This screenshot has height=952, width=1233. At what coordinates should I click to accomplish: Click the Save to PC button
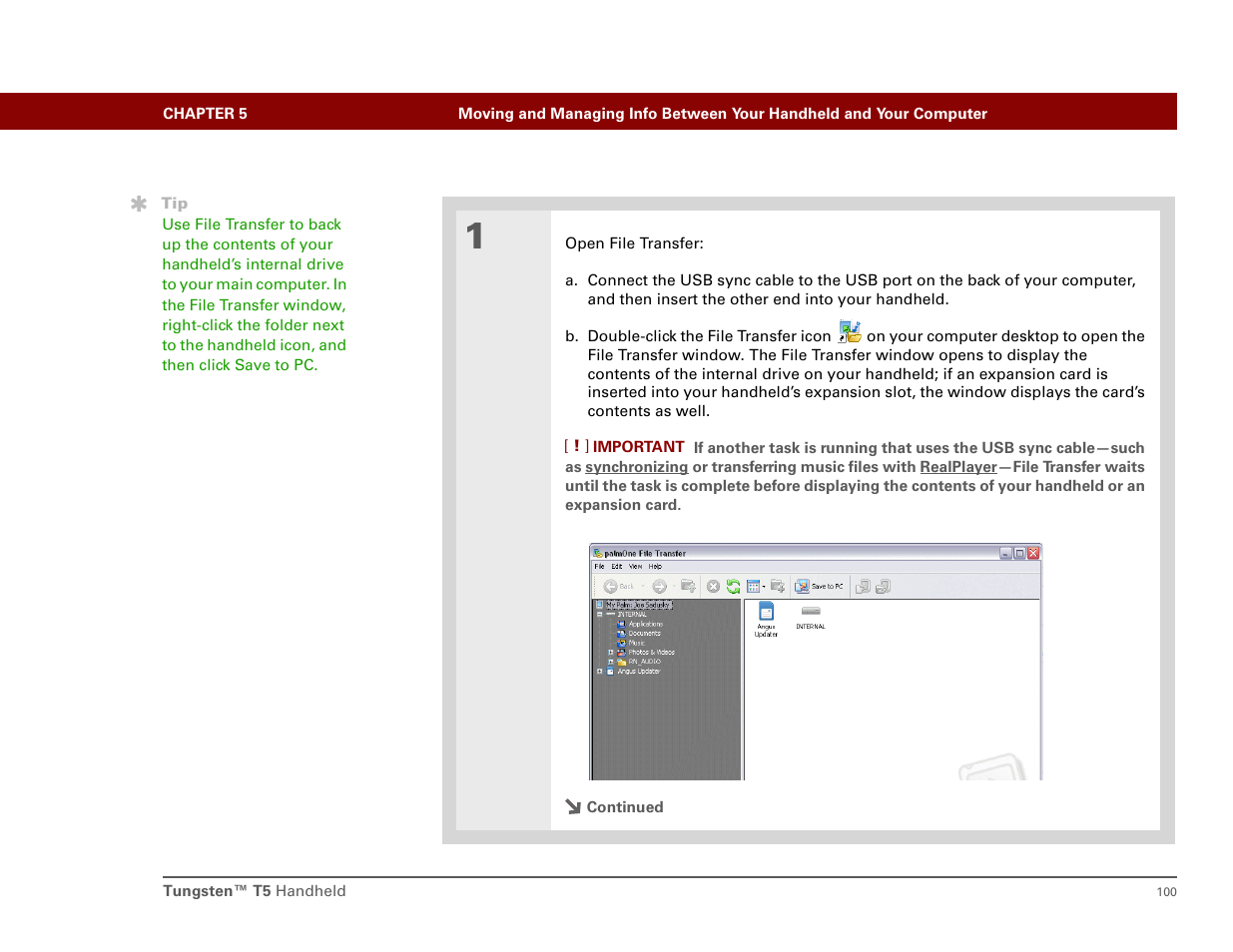819,587
